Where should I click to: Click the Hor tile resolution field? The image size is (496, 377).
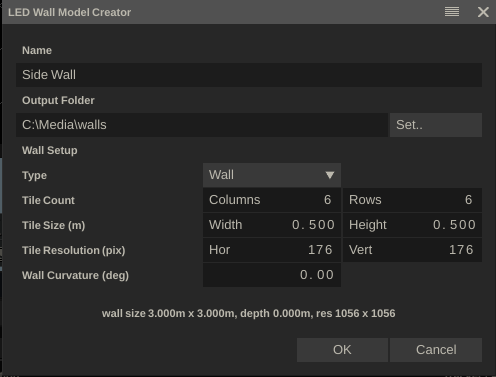[272, 250]
